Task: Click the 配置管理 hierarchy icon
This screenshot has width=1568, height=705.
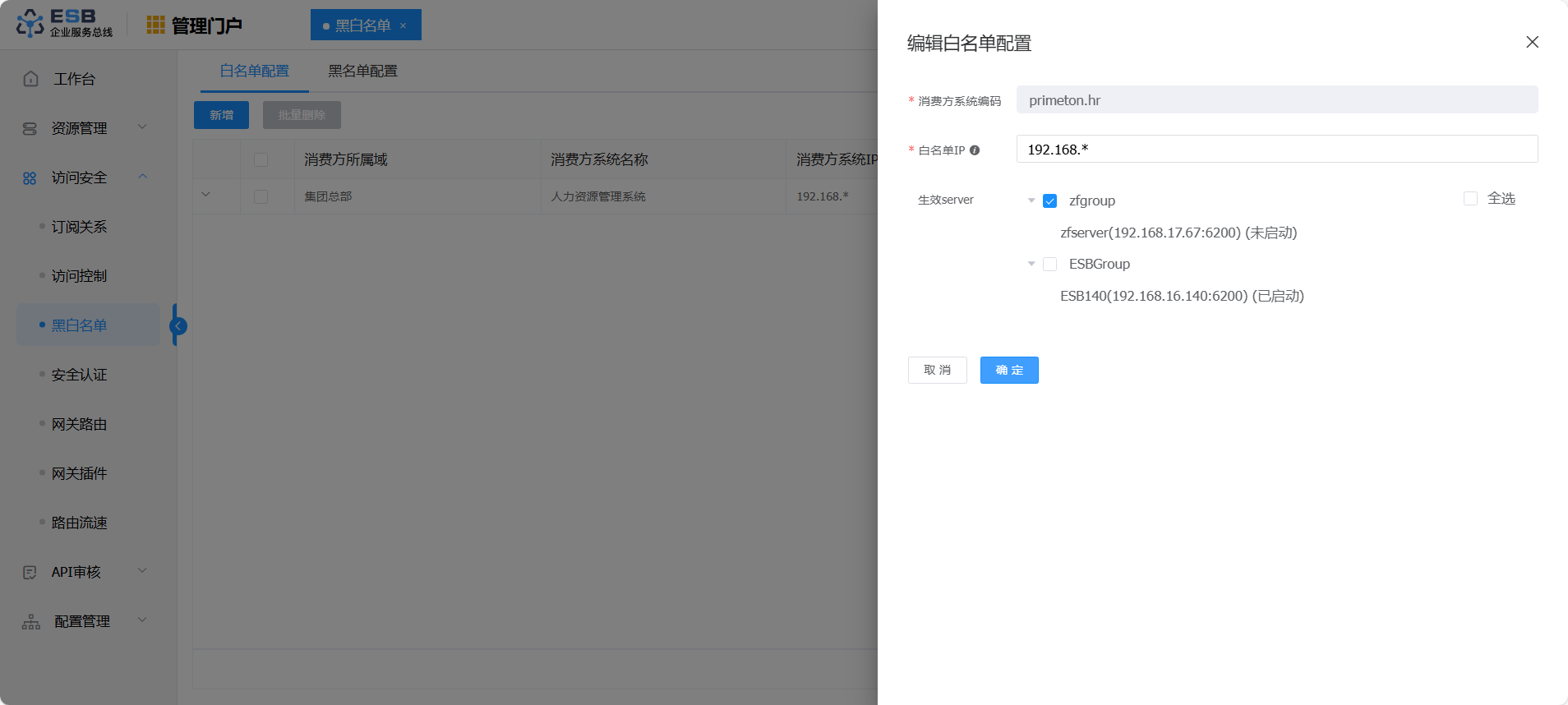Action: (x=31, y=622)
